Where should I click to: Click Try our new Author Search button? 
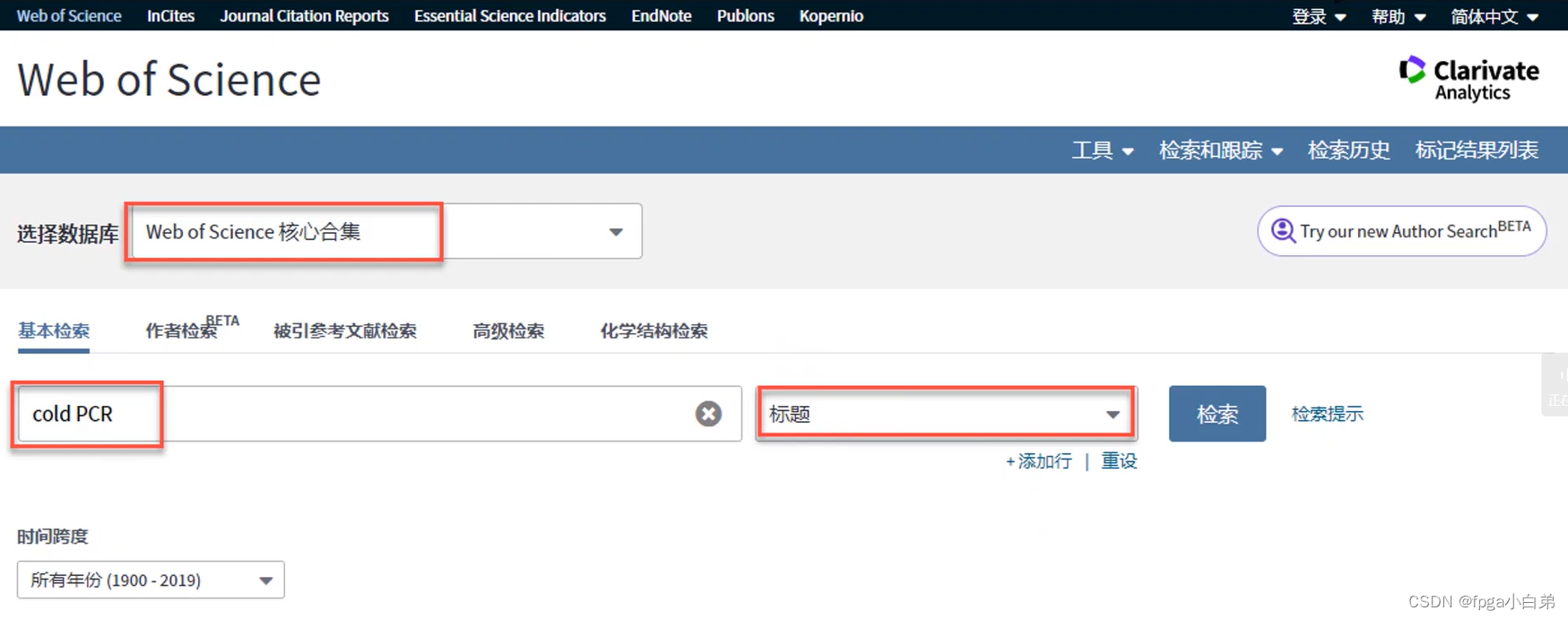click(x=1402, y=231)
